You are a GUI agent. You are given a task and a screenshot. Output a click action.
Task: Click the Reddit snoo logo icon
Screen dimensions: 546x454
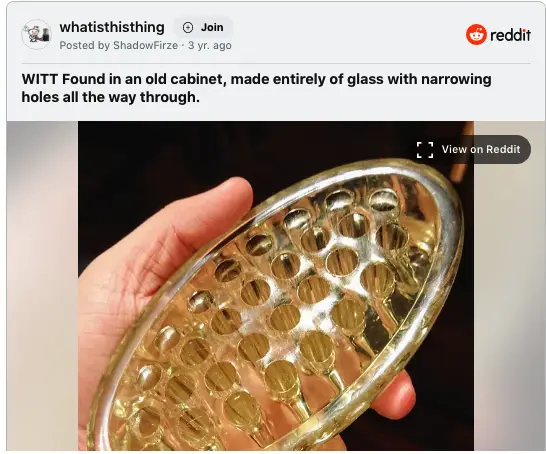coord(476,34)
